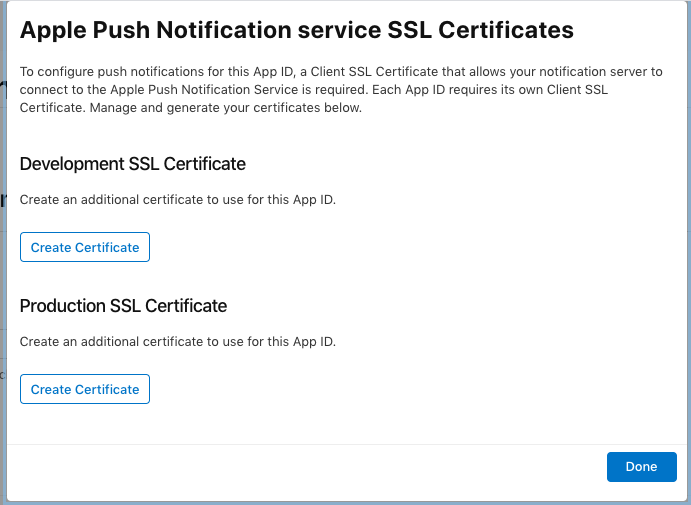
Task: Select the Production SSL Certificate heading
Action: coord(123,306)
